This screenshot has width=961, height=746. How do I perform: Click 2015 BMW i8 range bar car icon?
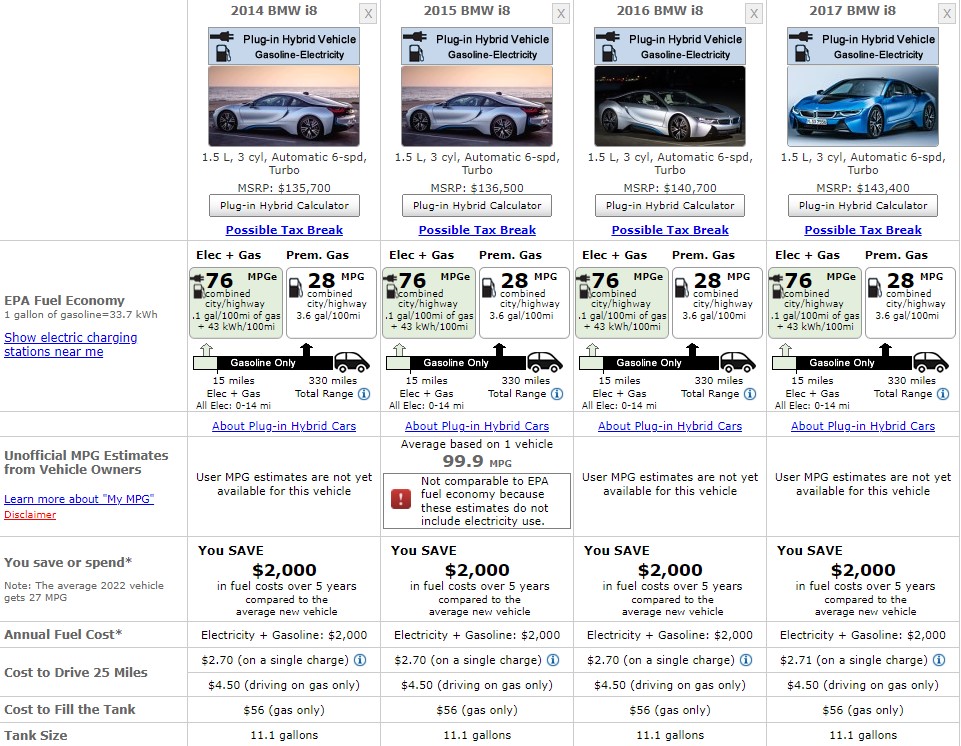tap(545, 362)
